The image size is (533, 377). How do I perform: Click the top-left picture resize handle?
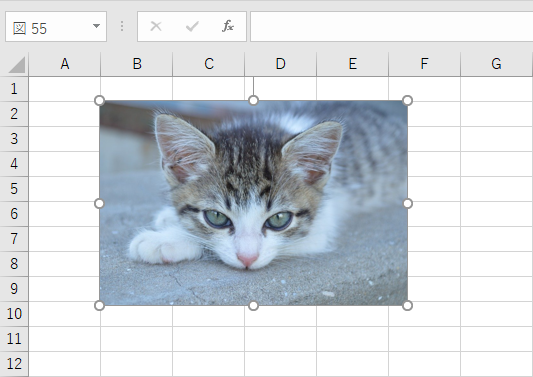click(x=99, y=101)
